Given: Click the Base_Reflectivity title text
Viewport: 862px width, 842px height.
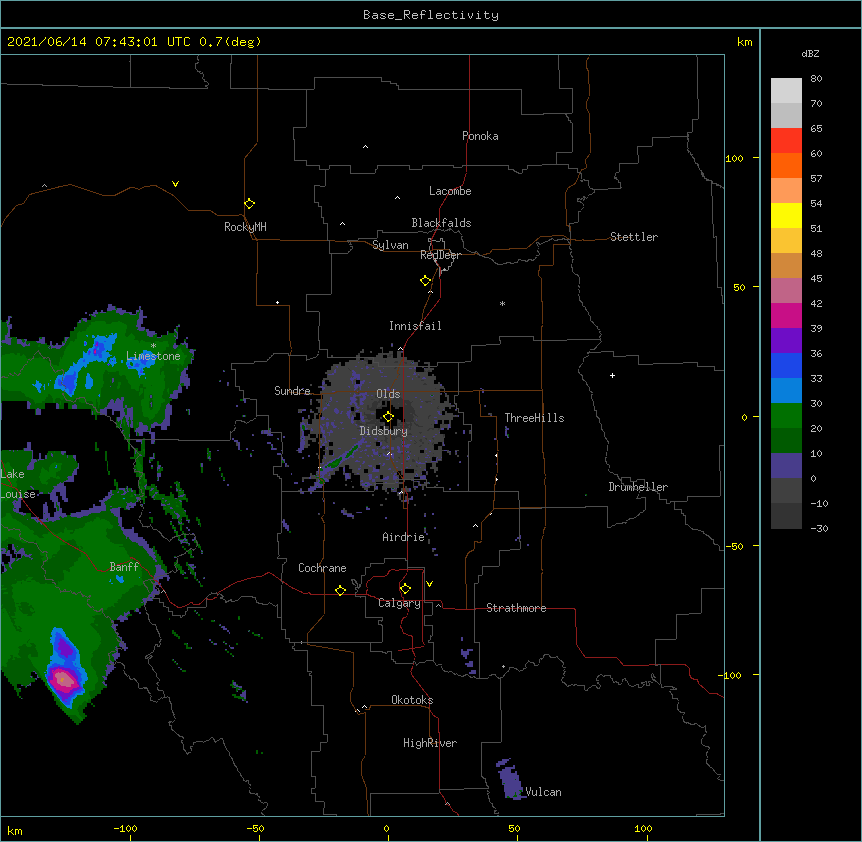Looking at the screenshot, I should pos(431,15).
